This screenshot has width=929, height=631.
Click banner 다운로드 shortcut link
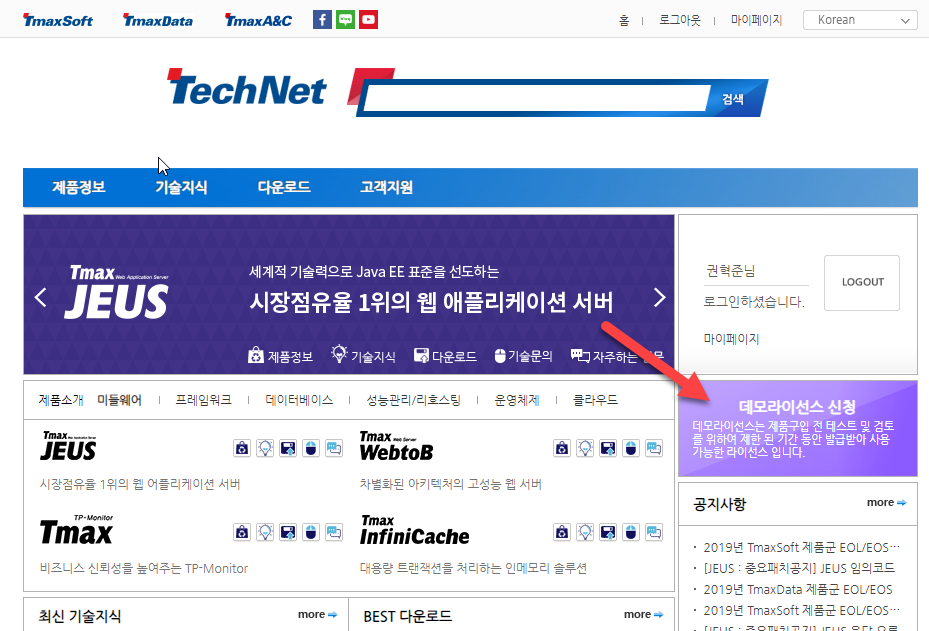pos(445,355)
